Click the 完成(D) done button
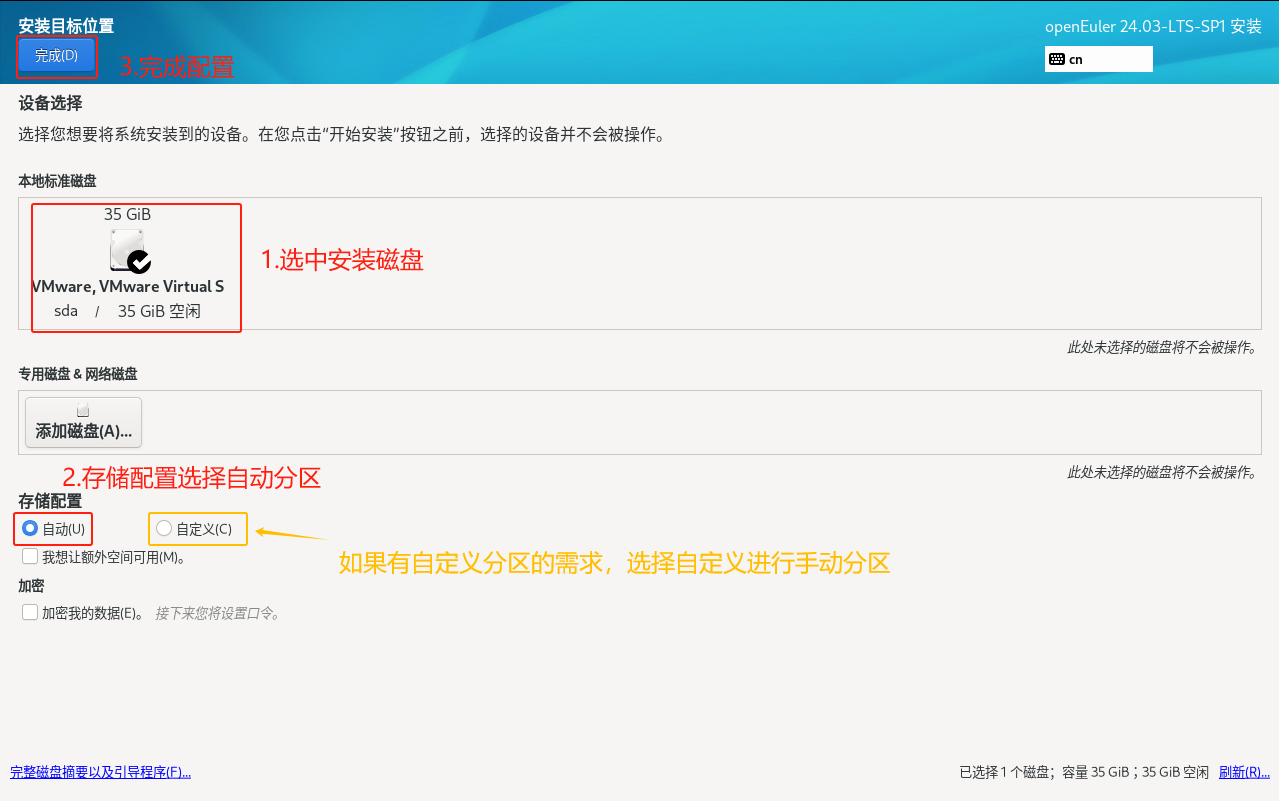 click(x=57, y=56)
